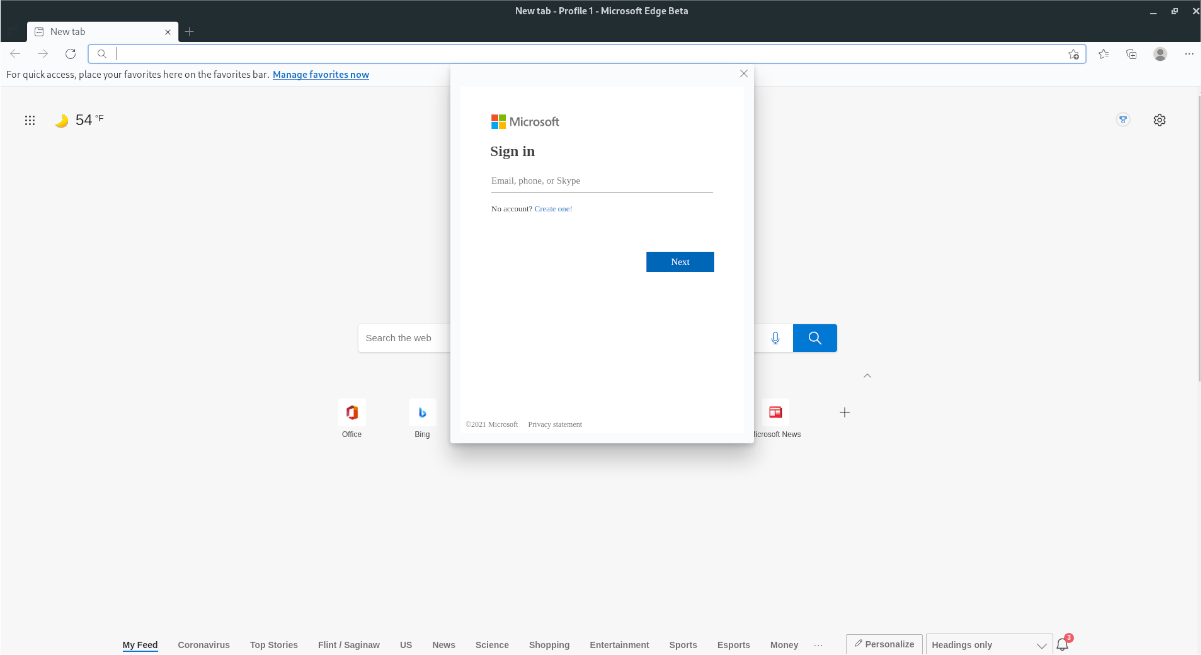Click the Personalize button

(884, 644)
